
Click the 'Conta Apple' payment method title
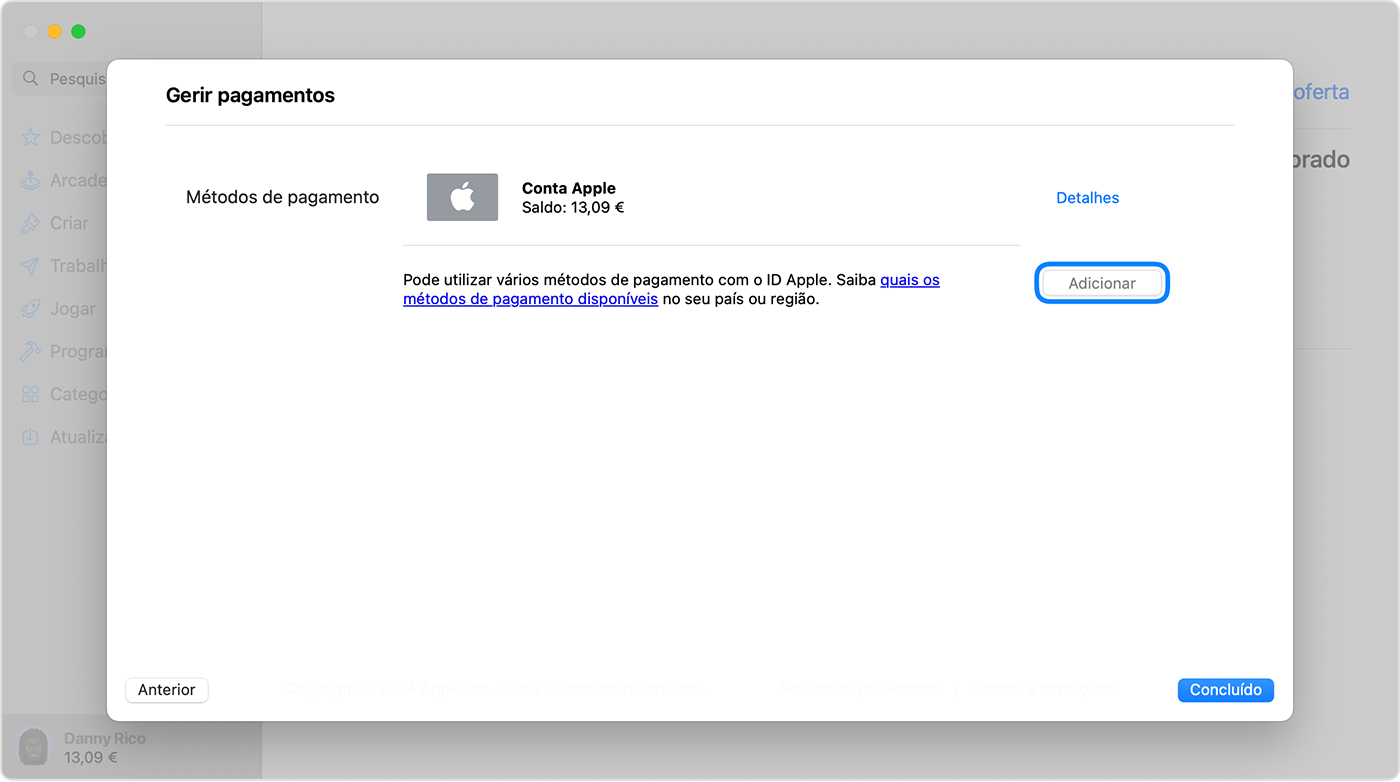[569, 188]
